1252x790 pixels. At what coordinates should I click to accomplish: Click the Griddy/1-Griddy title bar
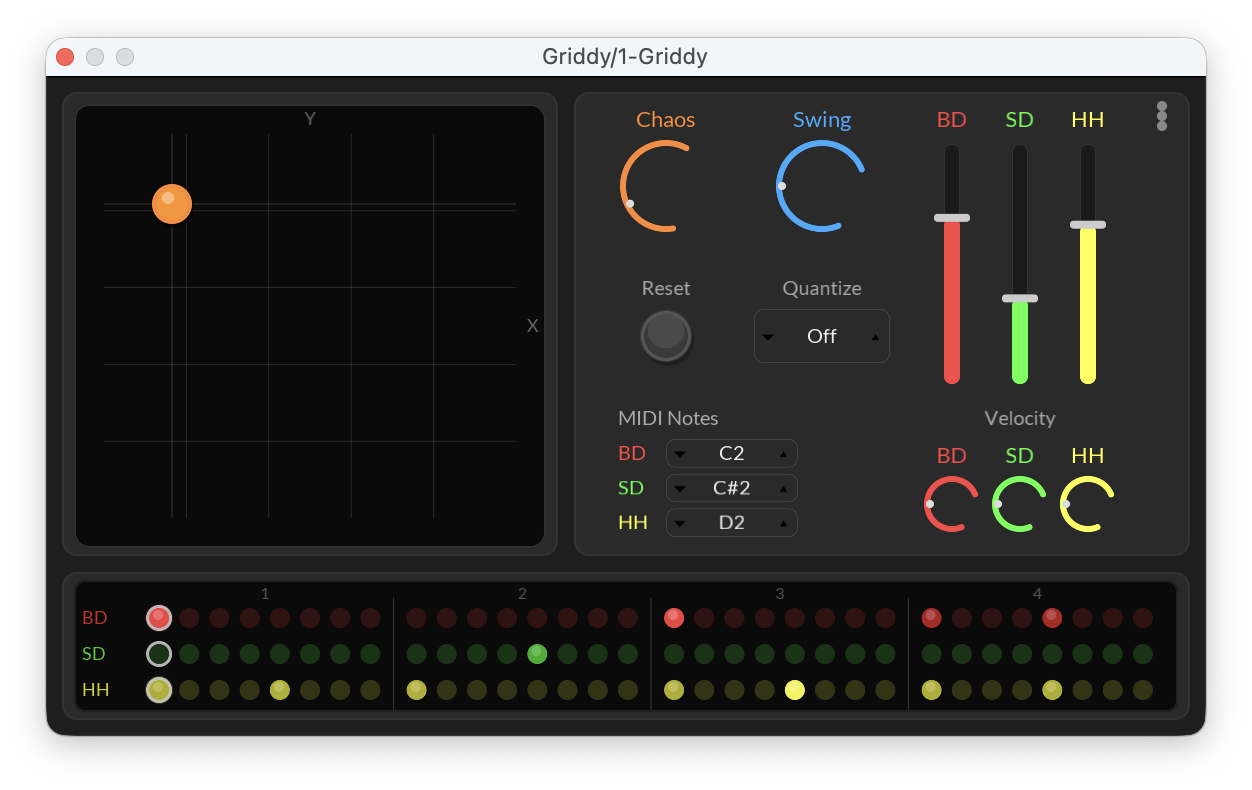click(x=626, y=57)
